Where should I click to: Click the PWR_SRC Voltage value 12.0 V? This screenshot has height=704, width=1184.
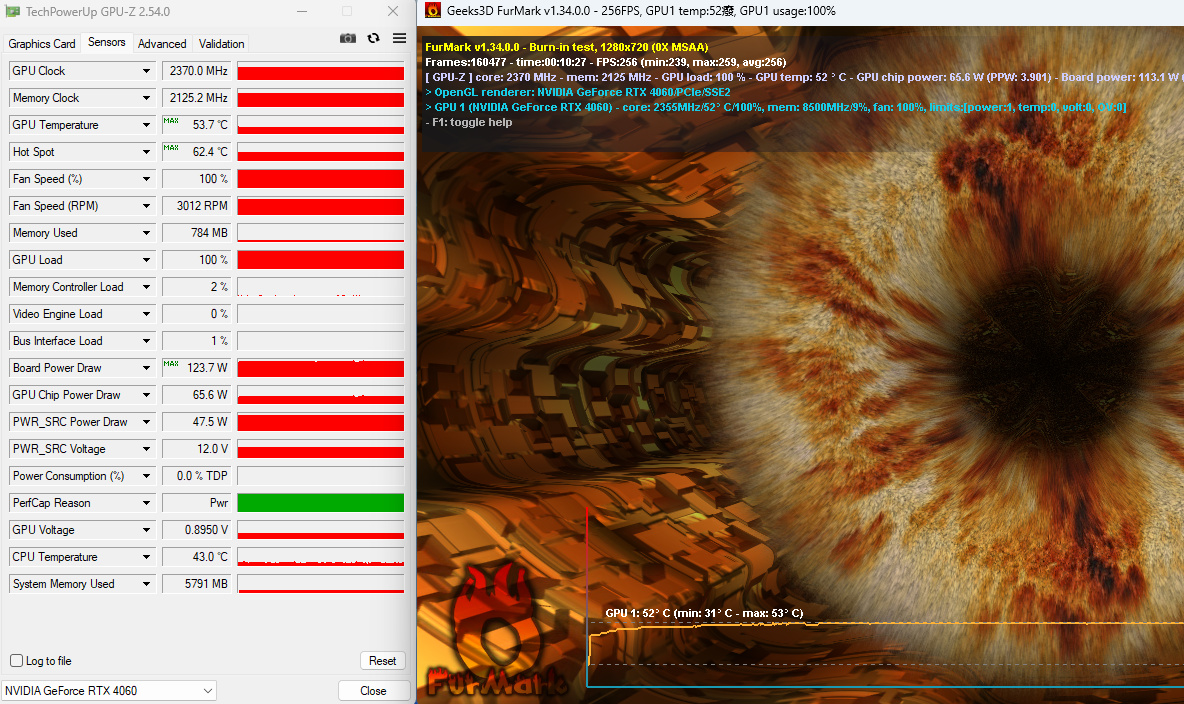click(196, 449)
